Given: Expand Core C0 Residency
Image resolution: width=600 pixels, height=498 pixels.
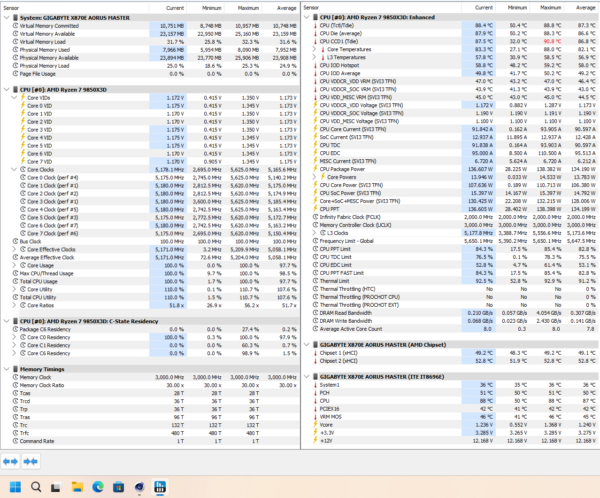Looking at the screenshot, I should [x=14, y=337].
